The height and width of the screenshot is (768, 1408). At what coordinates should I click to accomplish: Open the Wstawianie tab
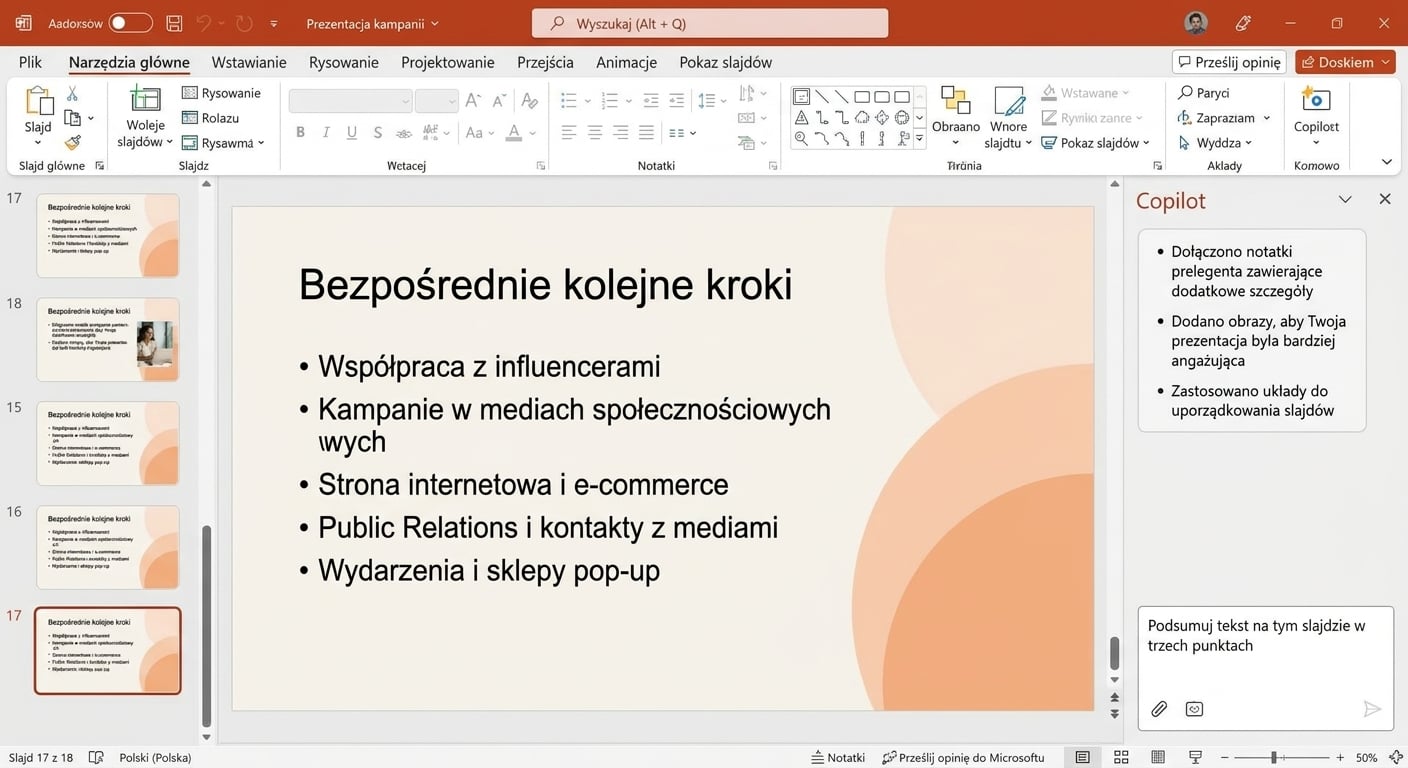(x=249, y=62)
